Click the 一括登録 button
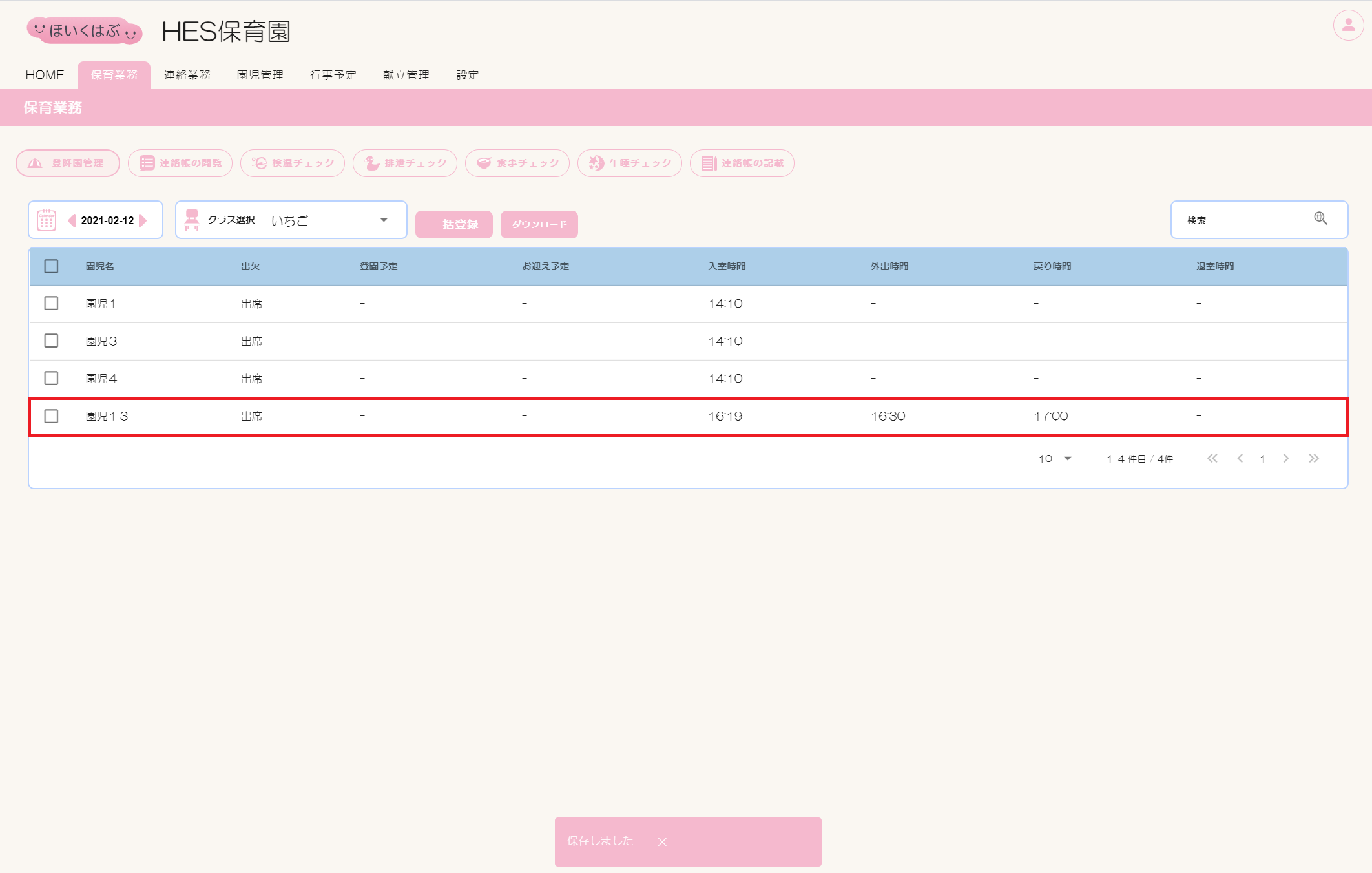 454,224
